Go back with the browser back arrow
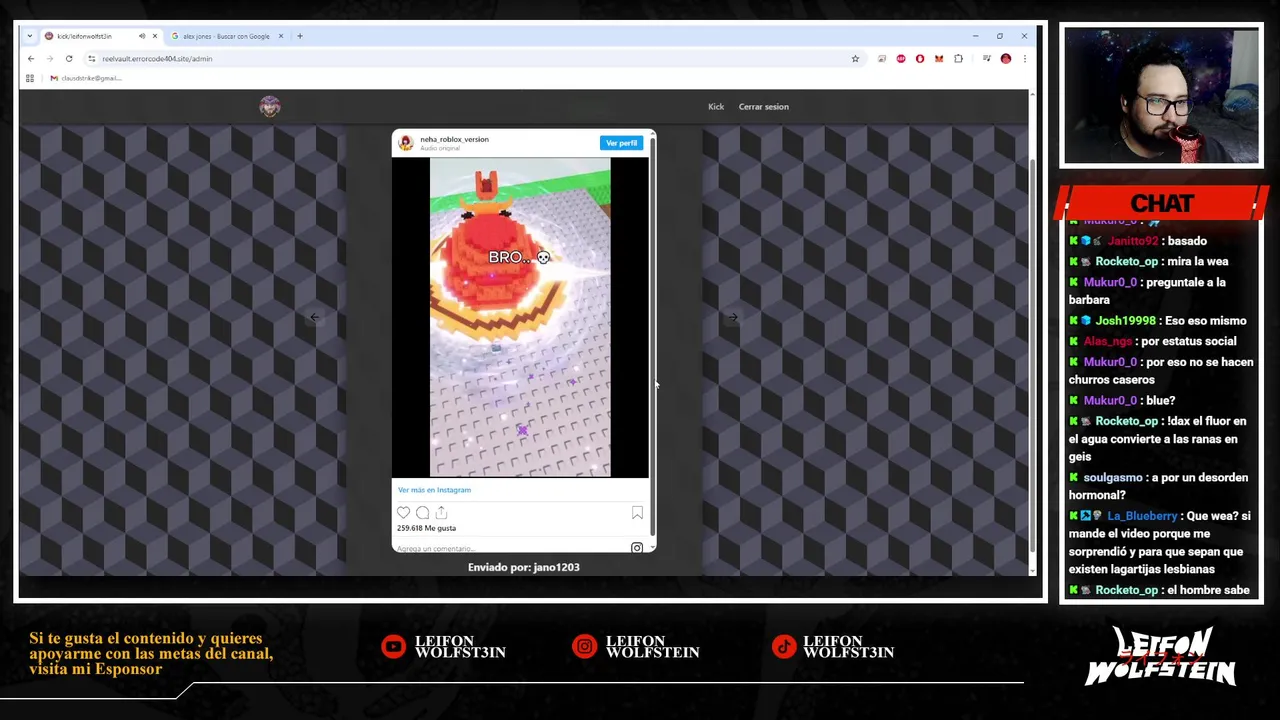The width and height of the screenshot is (1280, 720). pos(31,59)
